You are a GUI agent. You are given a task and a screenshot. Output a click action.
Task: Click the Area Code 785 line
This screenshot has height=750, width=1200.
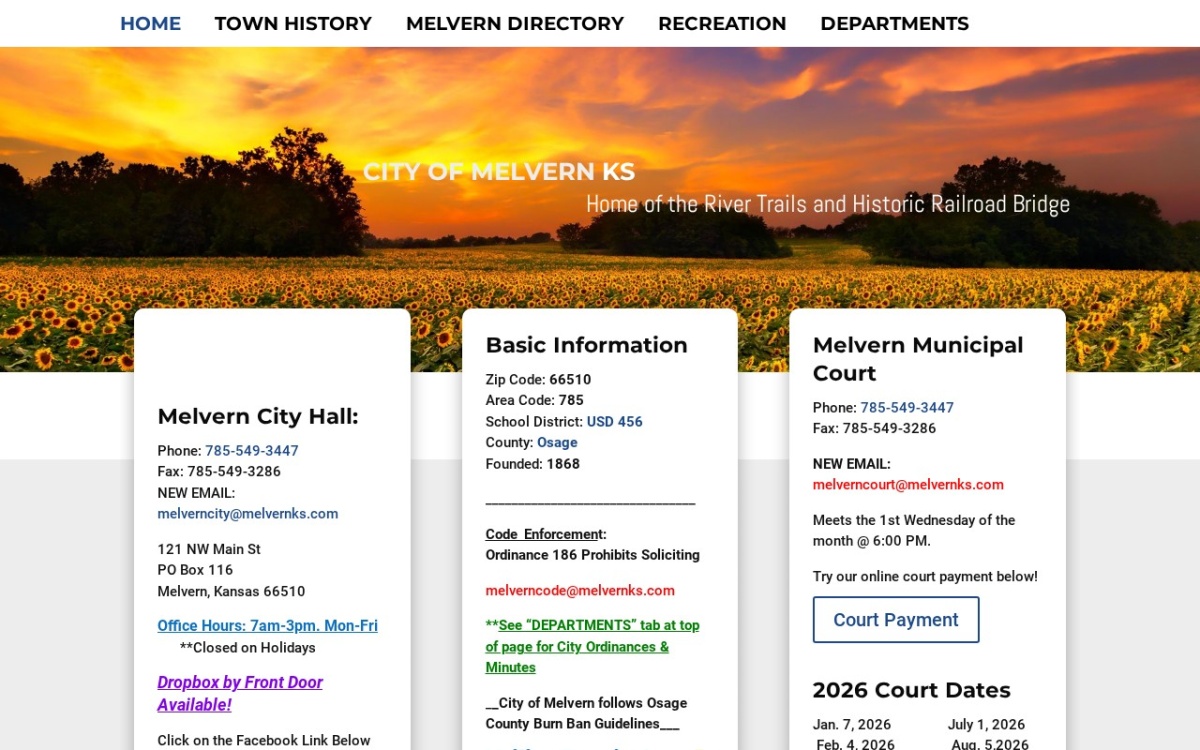534,401
